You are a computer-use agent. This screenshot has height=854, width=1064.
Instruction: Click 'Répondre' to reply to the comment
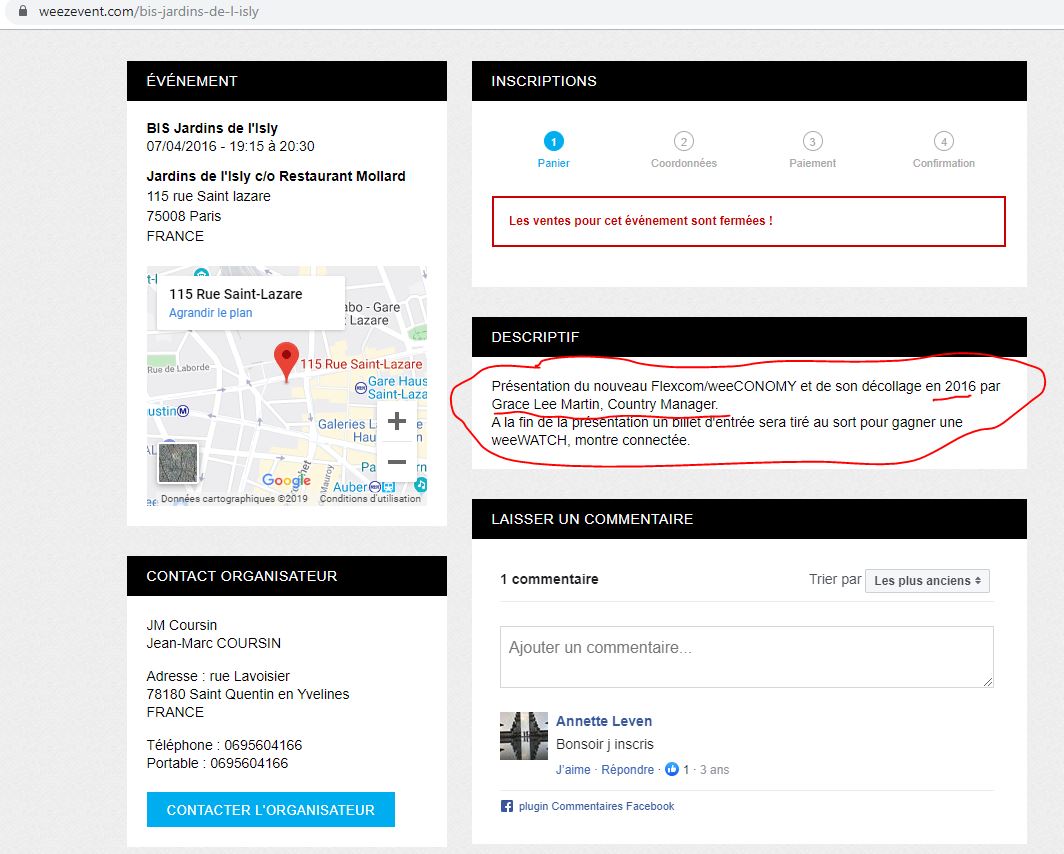point(627,770)
